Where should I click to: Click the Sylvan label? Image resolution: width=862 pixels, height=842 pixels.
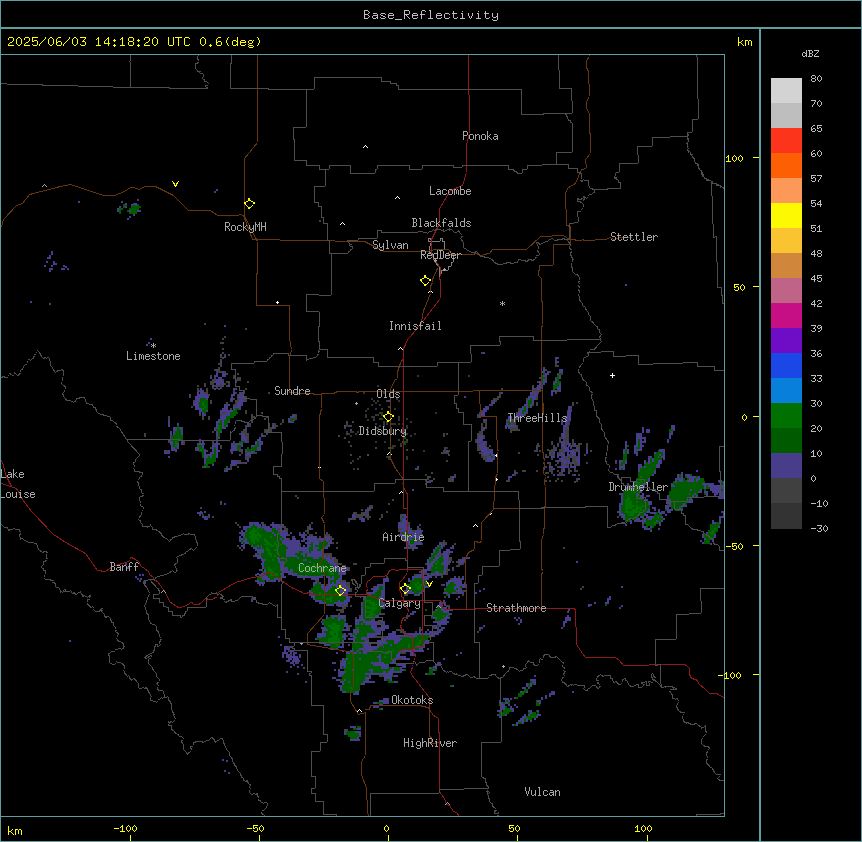coord(390,245)
